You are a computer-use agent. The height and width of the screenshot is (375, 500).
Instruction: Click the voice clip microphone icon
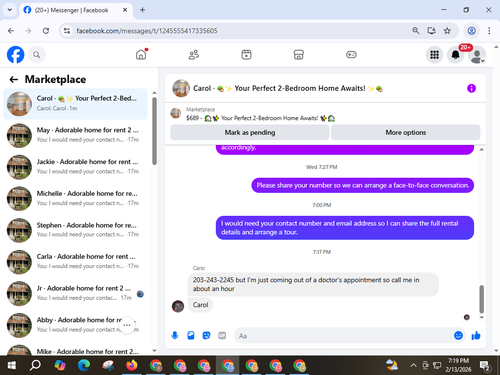click(175, 335)
